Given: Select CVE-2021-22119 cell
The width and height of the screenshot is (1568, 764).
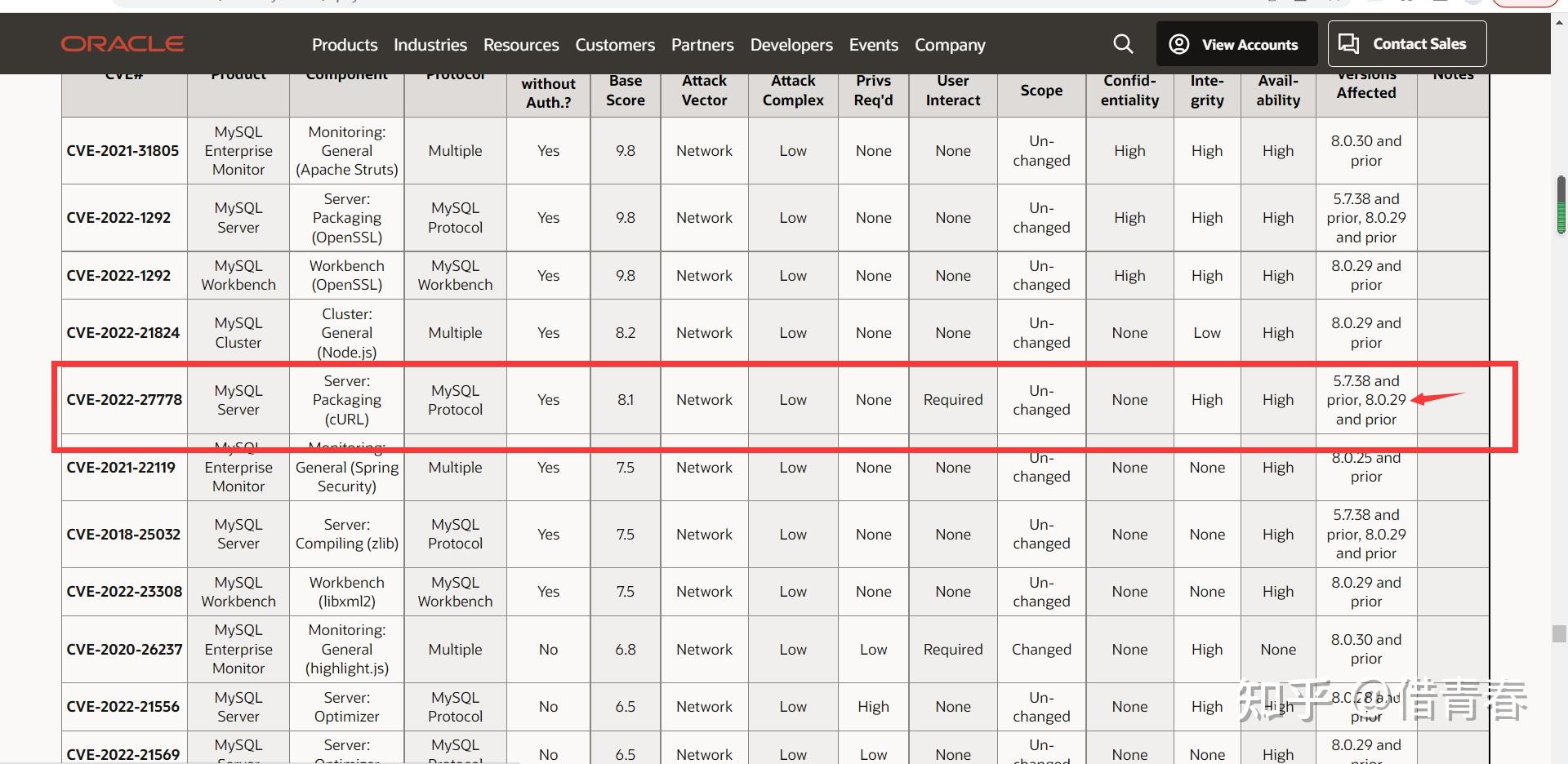Looking at the screenshot, I should coord(124,468).
